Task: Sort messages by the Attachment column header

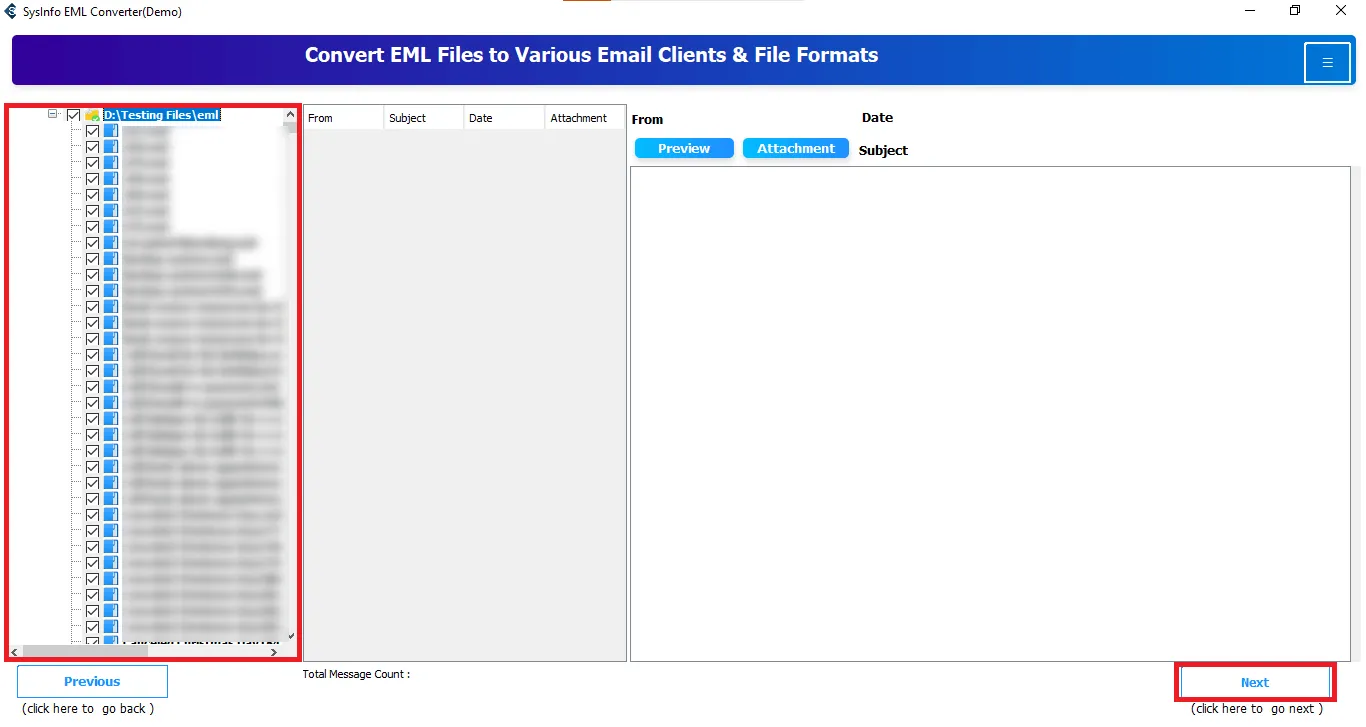Action: pyautogui.click(x=585, y=118)
